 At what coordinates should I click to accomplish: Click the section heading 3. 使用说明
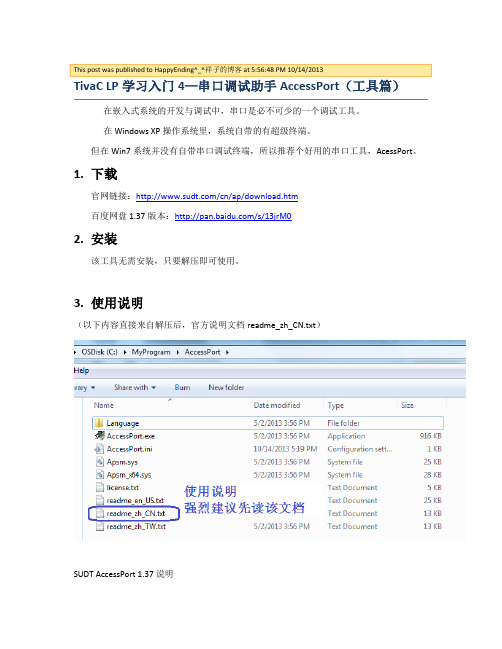click(x=108, y=303)
